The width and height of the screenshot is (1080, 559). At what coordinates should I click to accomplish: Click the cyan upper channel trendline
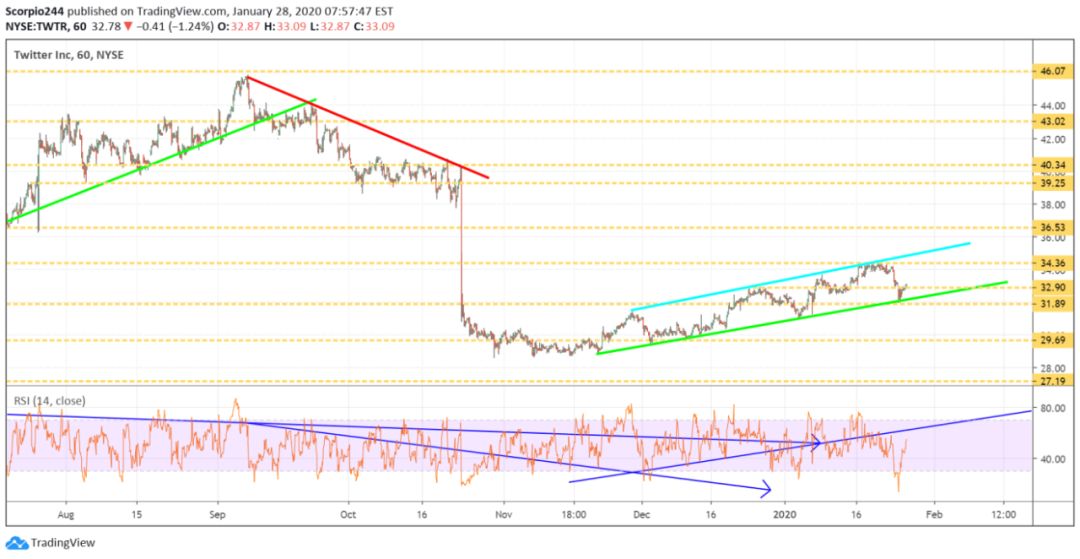point(802,276)
